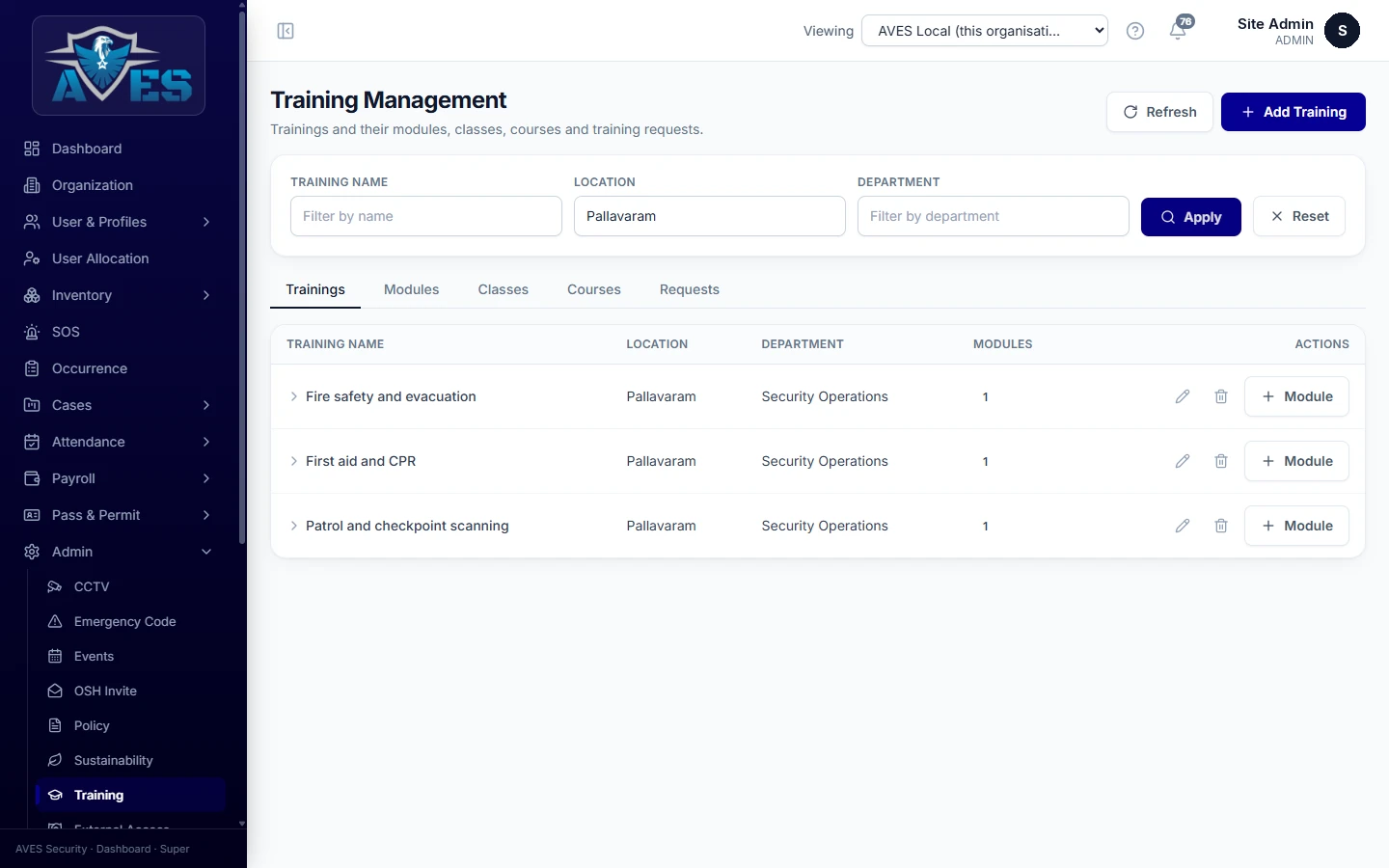
Task: Collapse the sidebar panel icon
Action: coord(286,31)
